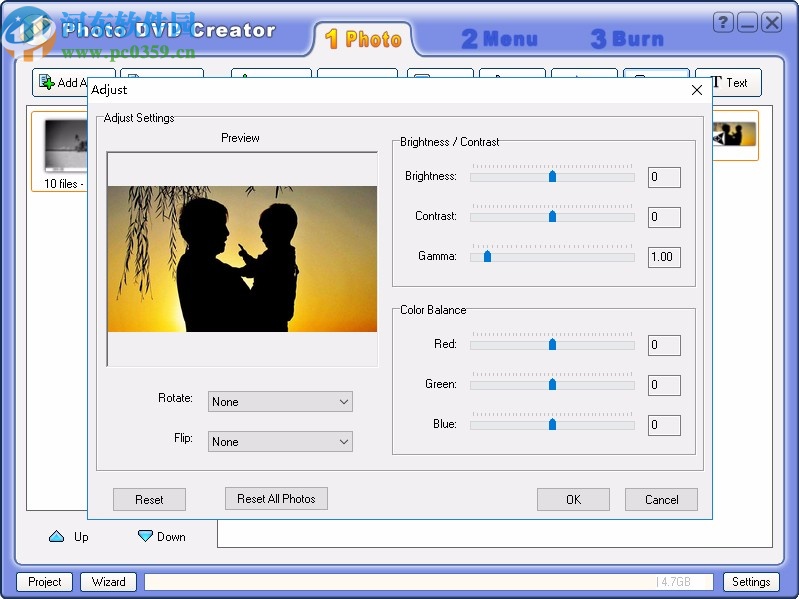The height and width of the screenshot is (599, 799).
Task: Confirm adjustments with OK
Action: [573, 499]
